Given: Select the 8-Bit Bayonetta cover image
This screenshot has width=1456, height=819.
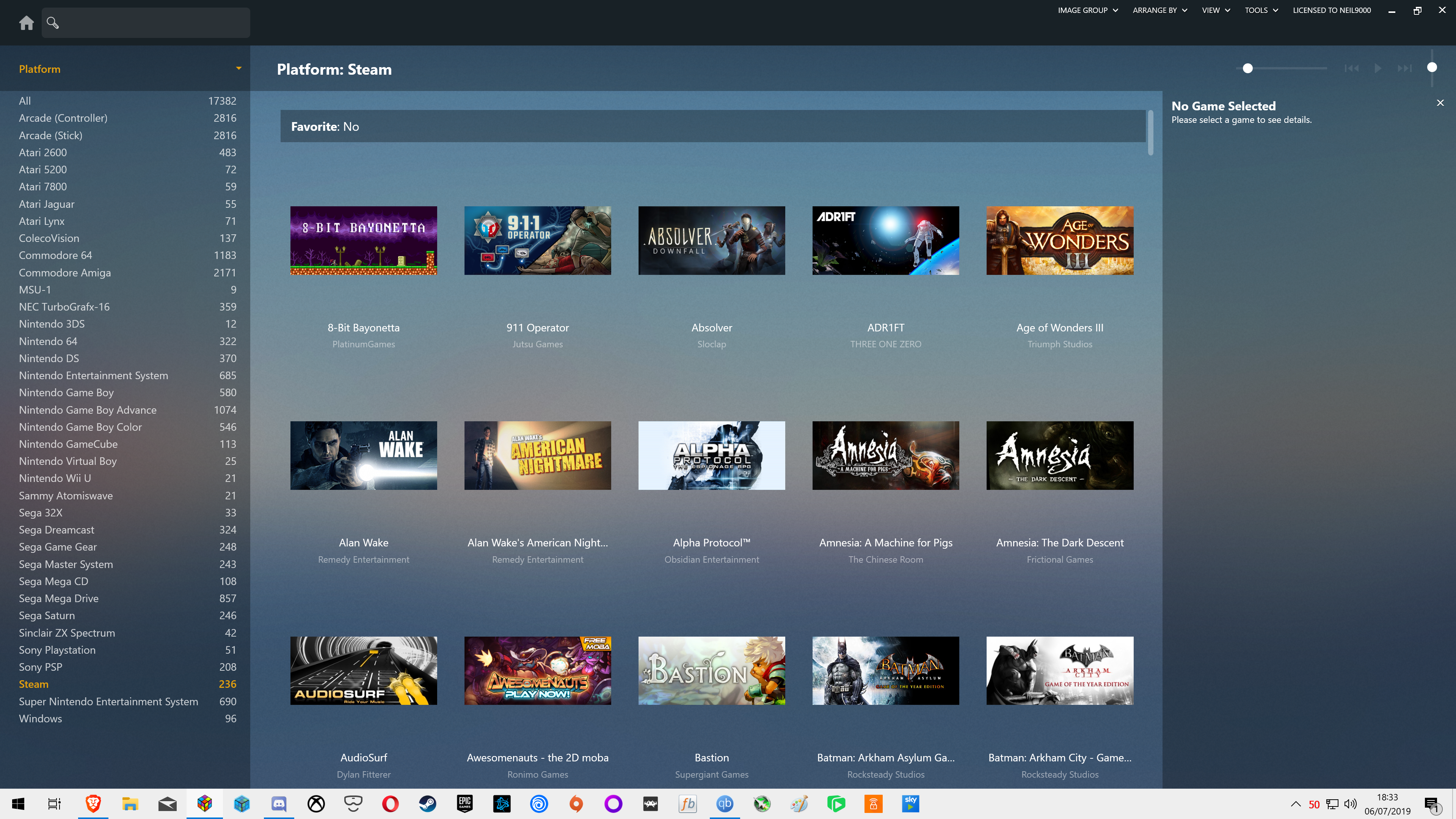Looking at the screenshot, I should click(364, 240).
